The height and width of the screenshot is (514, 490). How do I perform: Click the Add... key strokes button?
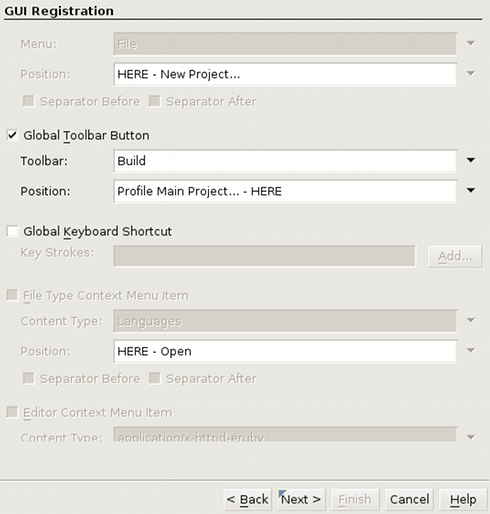pos(455,256)
